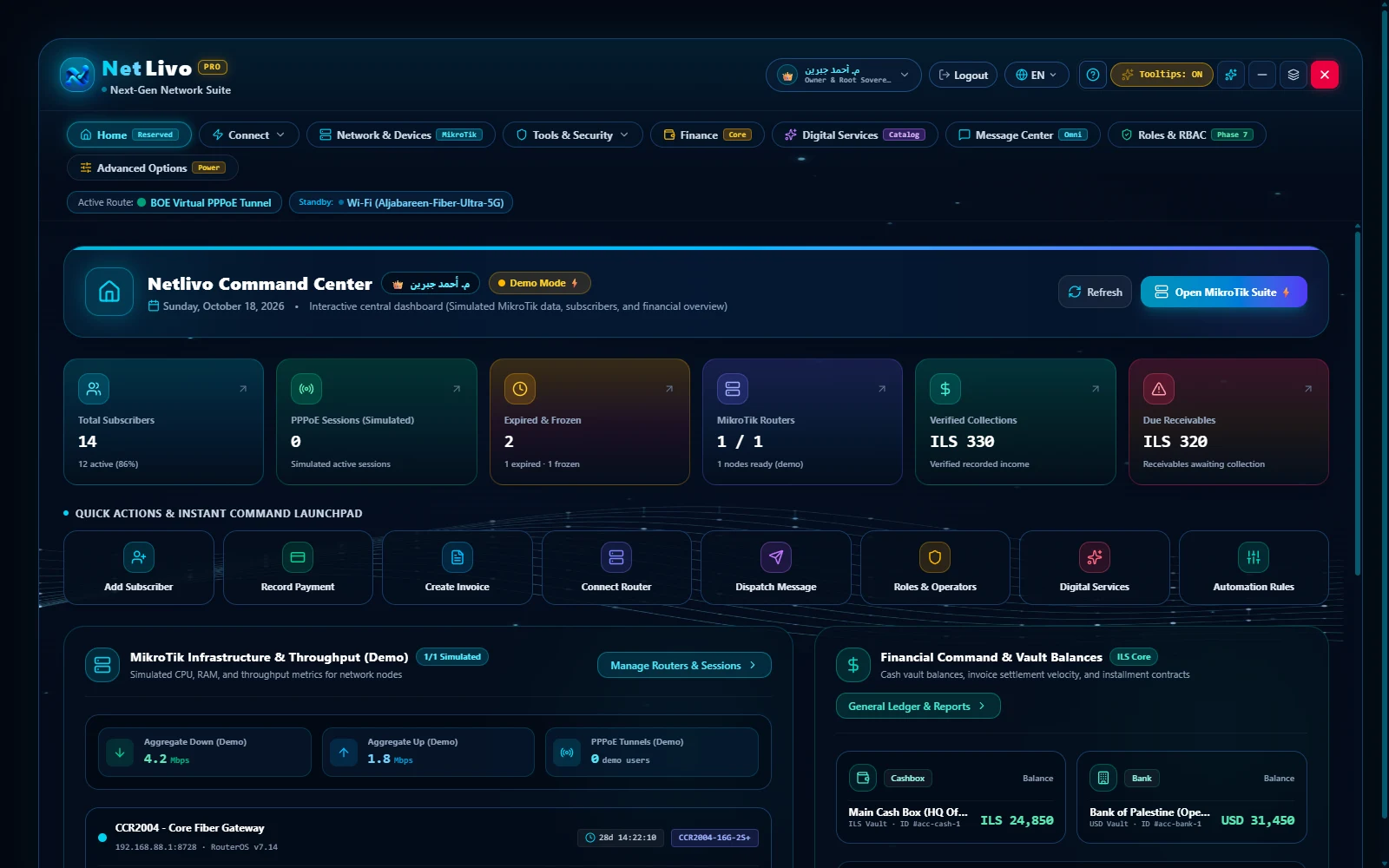Click the help question mark icon
The image size is (1389, 868).
(x=1093, y=75)
